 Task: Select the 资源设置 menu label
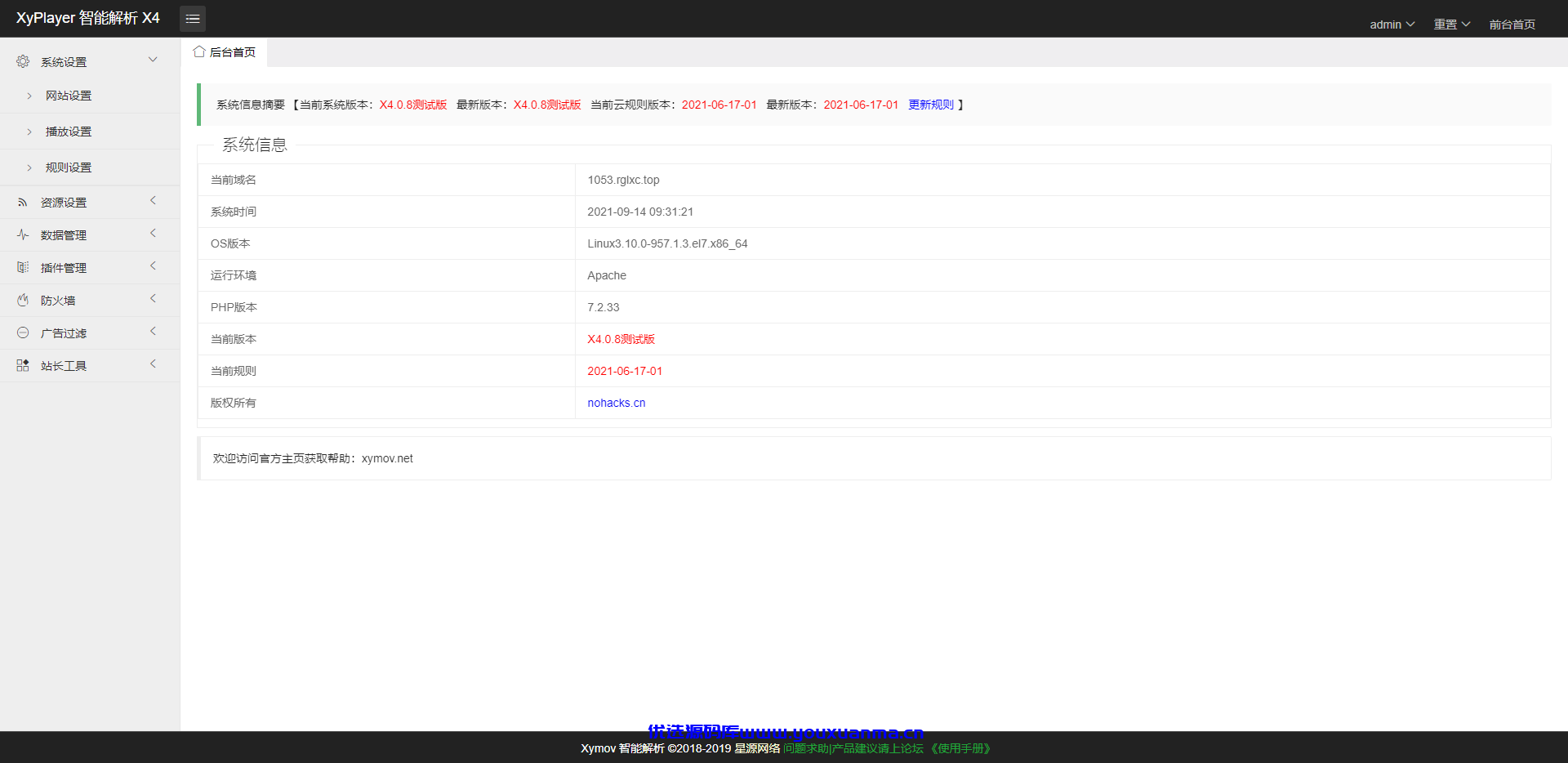[x=64, y=203]
